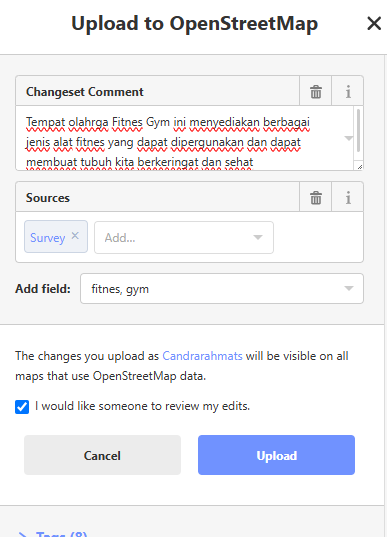
Task: Focus the Add field input containing 'fitnes, gym'
Action: [222, 288]
